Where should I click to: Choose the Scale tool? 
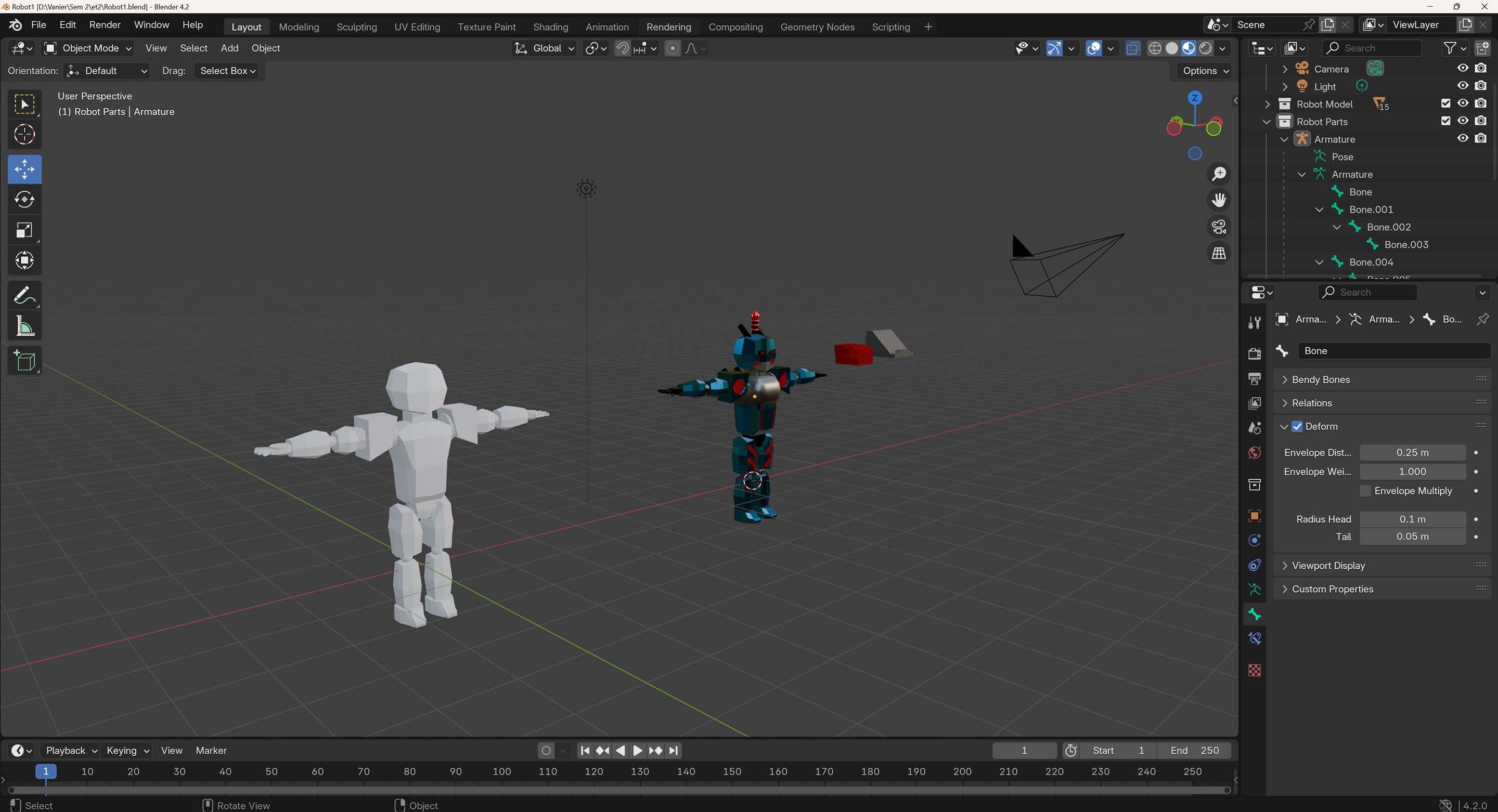point(24,230)
